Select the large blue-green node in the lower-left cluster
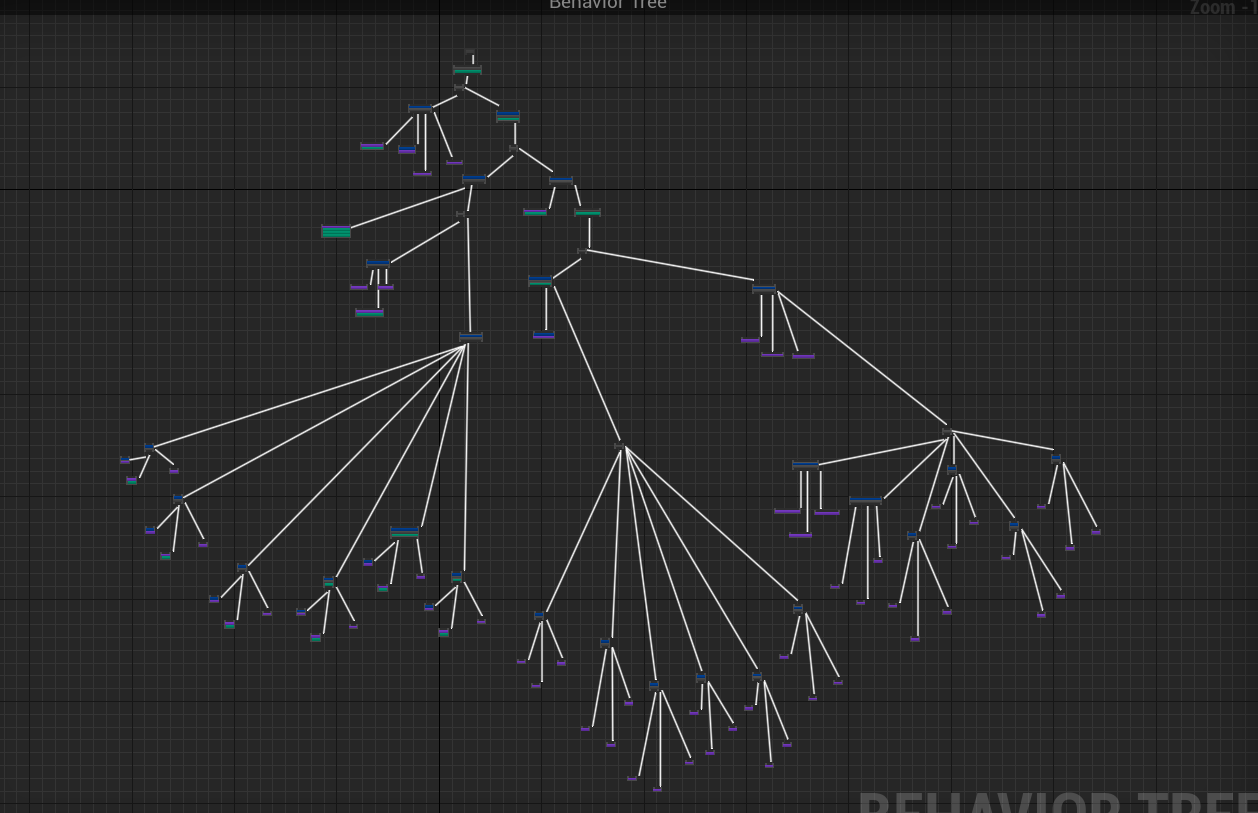The width and height of the screenshot is (1258, 813). pyautogui.click(x=404, y=532)
